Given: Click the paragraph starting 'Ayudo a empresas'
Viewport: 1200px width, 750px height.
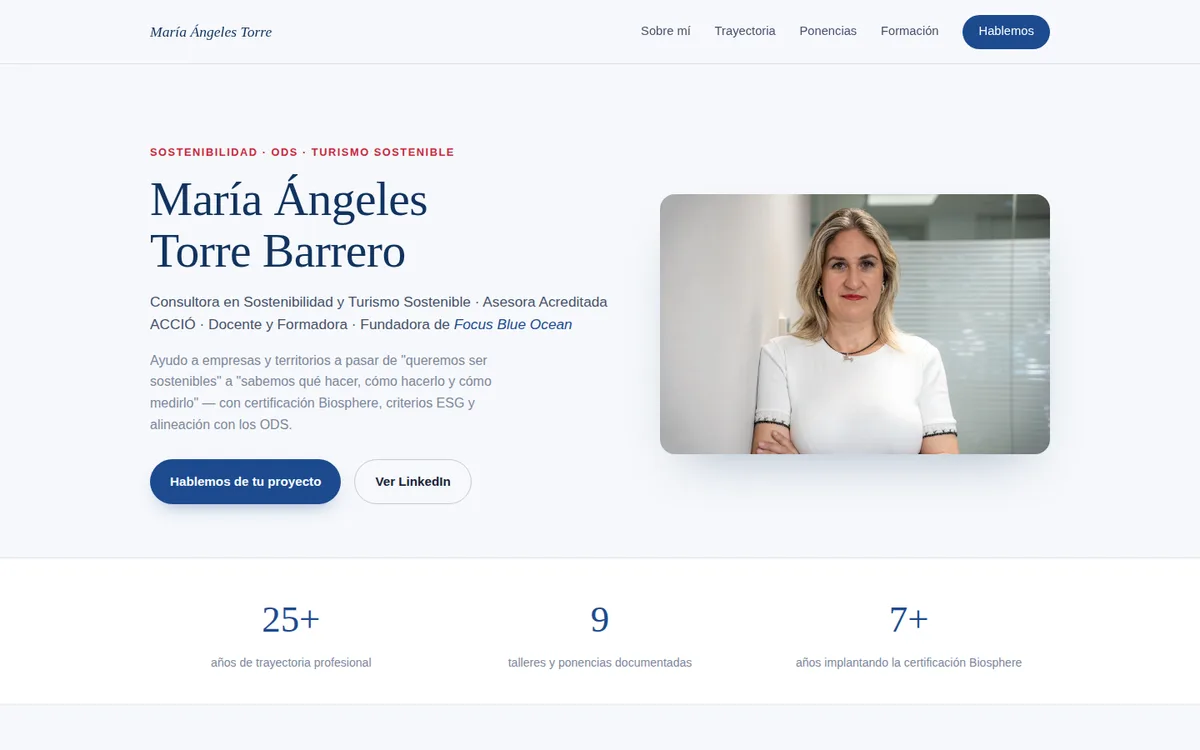Looking at the screenshot, I should (321, 392).
